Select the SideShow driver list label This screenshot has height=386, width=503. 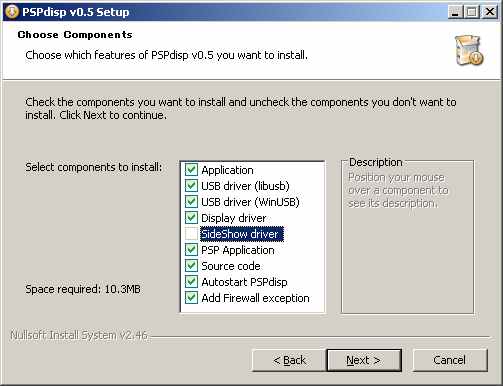242,234
